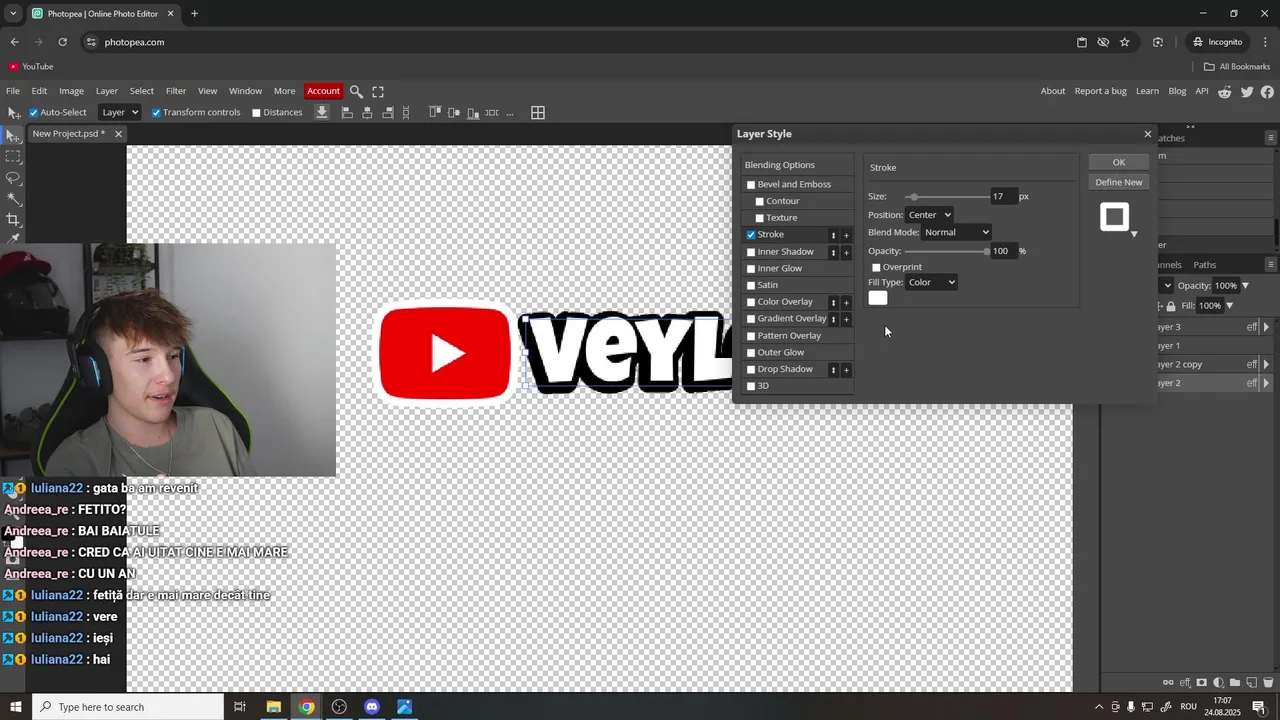Click the white stroke color swatch
1280x720 pixels.
click(x=878, y=298)
